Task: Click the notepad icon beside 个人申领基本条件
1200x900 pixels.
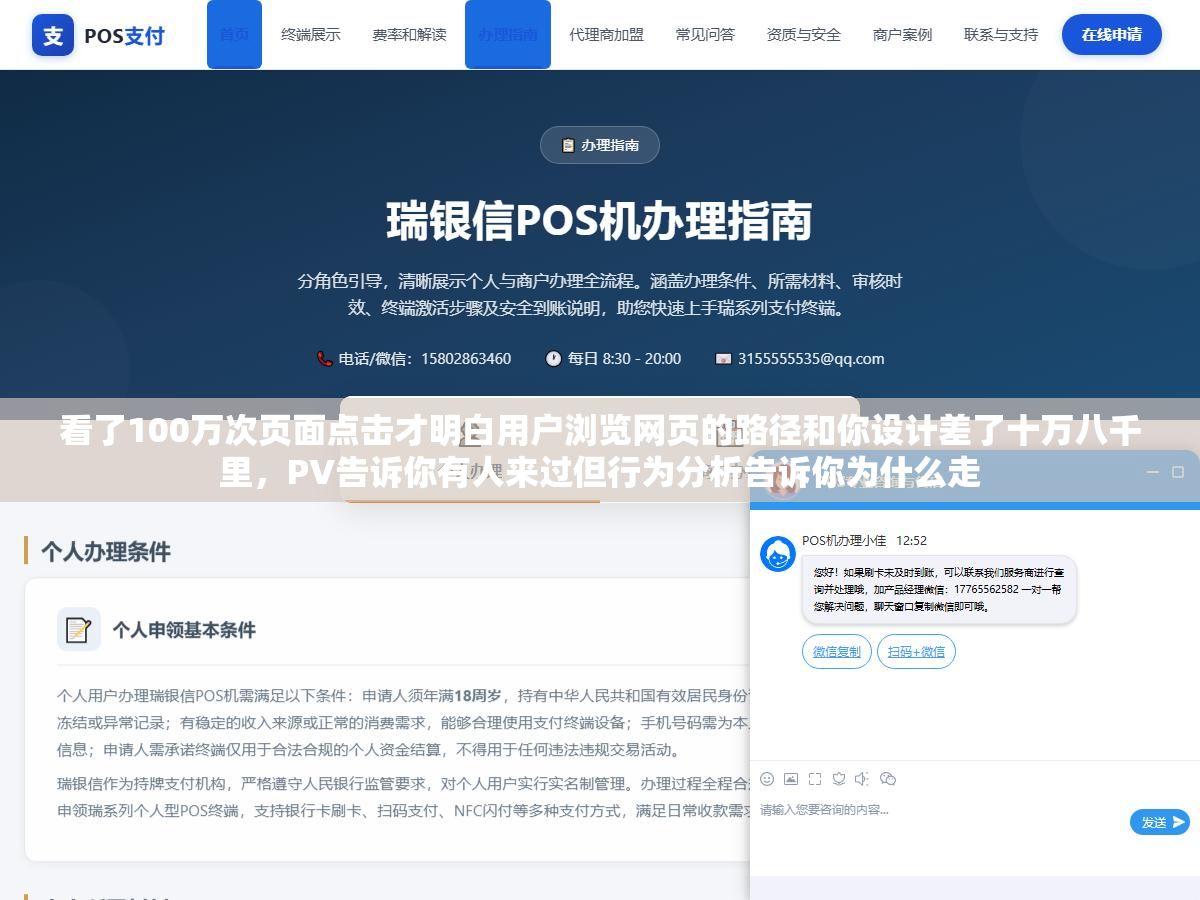Action: pos(78,629)
